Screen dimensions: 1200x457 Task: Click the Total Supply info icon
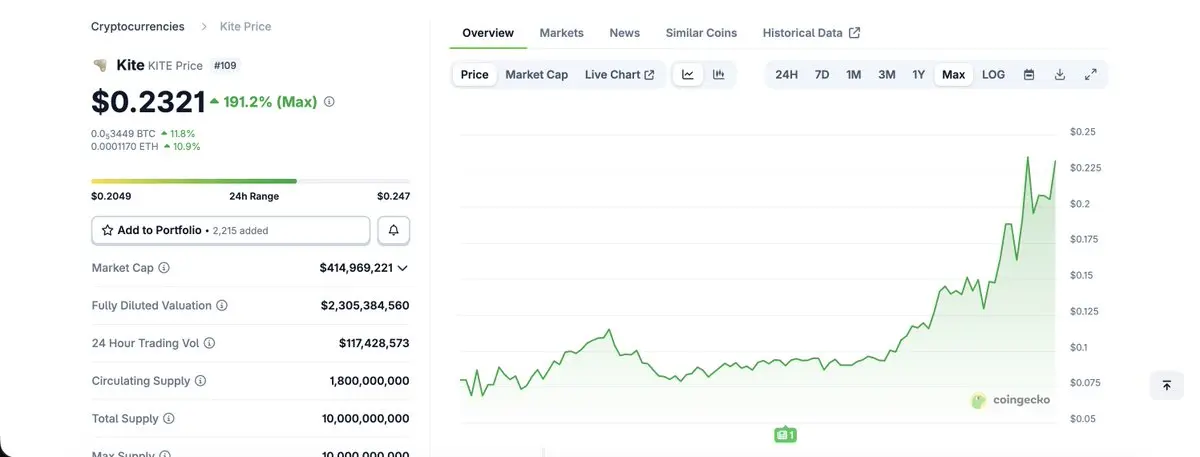tap(168, 419)
